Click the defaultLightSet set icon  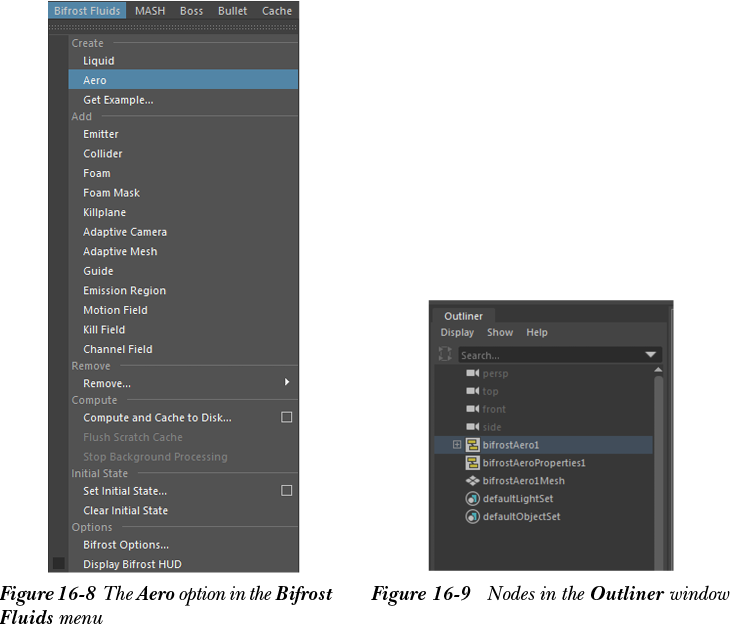pos(473,499)
